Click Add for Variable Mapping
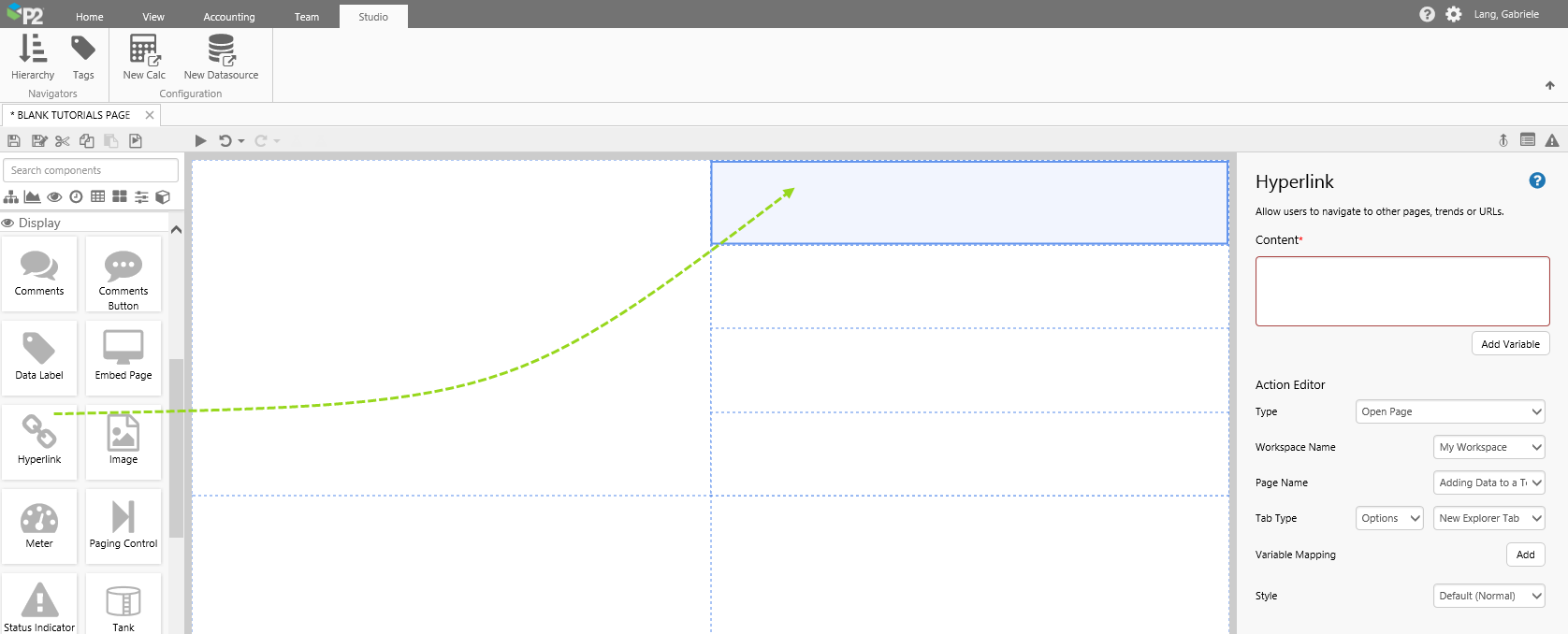Image resolution: width=1568 pixels, height=634 pixels. (x=1525, y=555)
